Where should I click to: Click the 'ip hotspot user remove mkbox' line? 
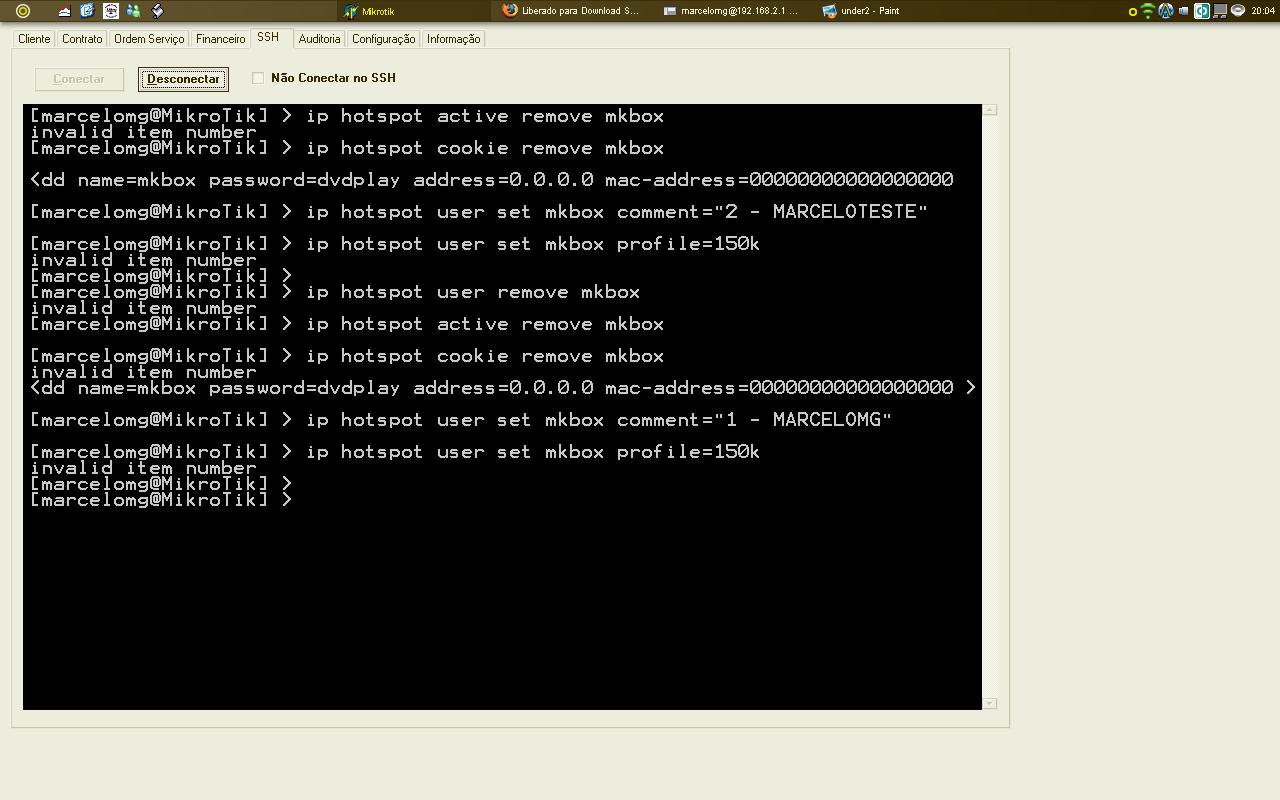click(335, 292)
